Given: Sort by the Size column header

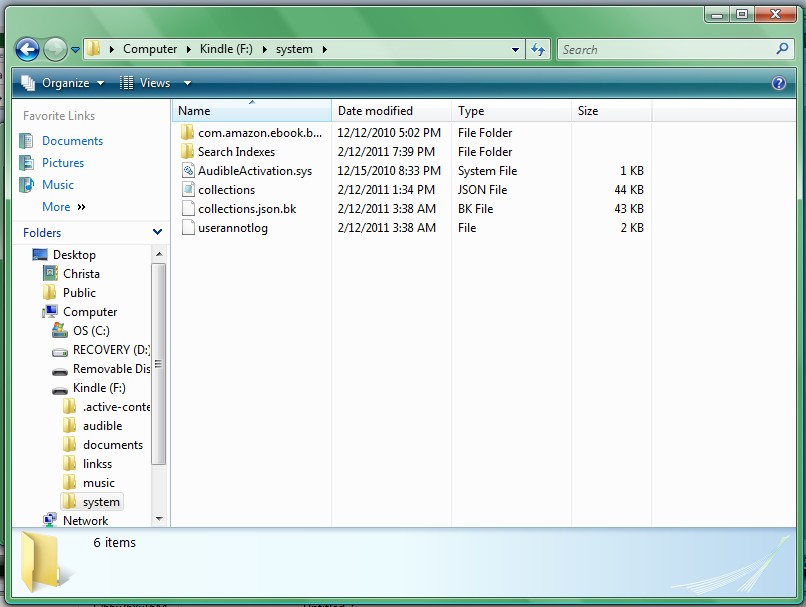Looking at the screenshot, I should [x=612, y=111].
